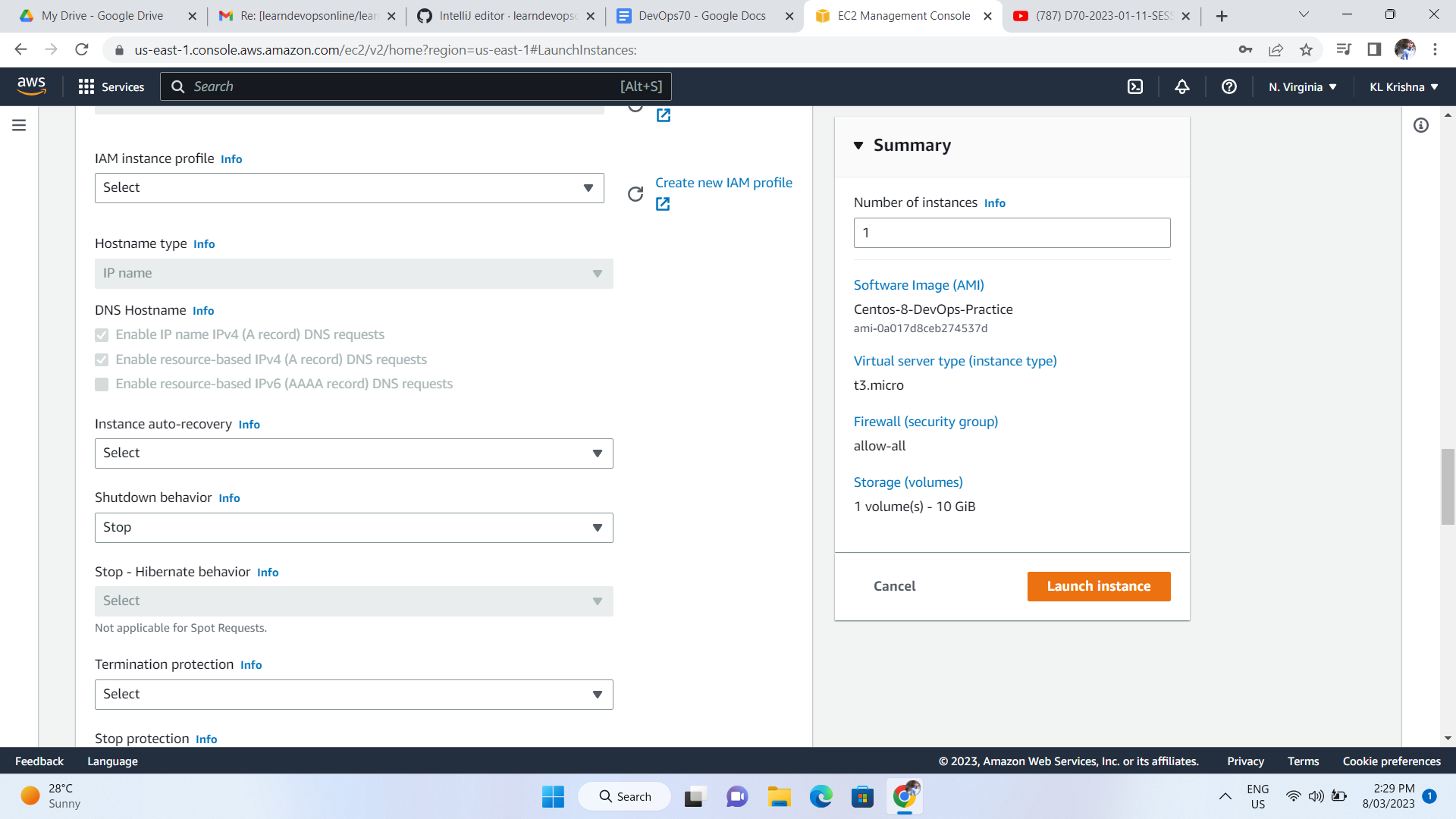Click the AWS logo in the navigation bar
This screenshot has height=819, width=1456.
pos(32,86)
